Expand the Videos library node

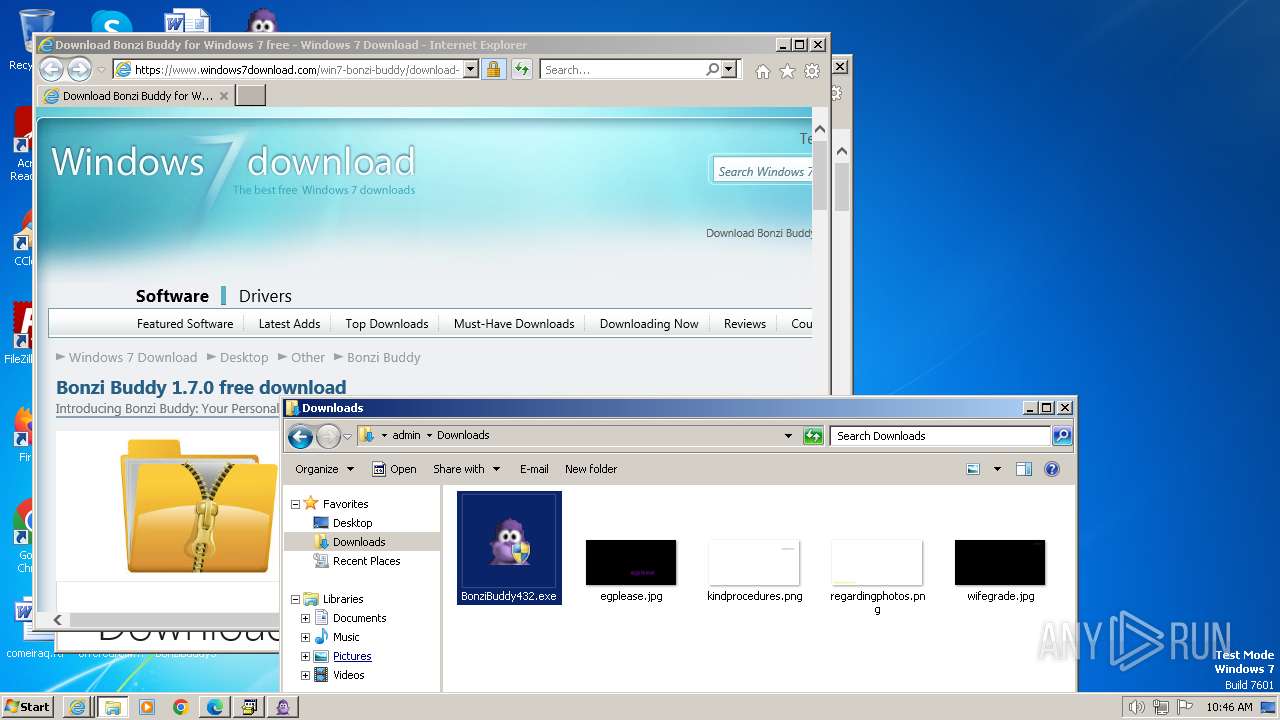pos(305,675)
